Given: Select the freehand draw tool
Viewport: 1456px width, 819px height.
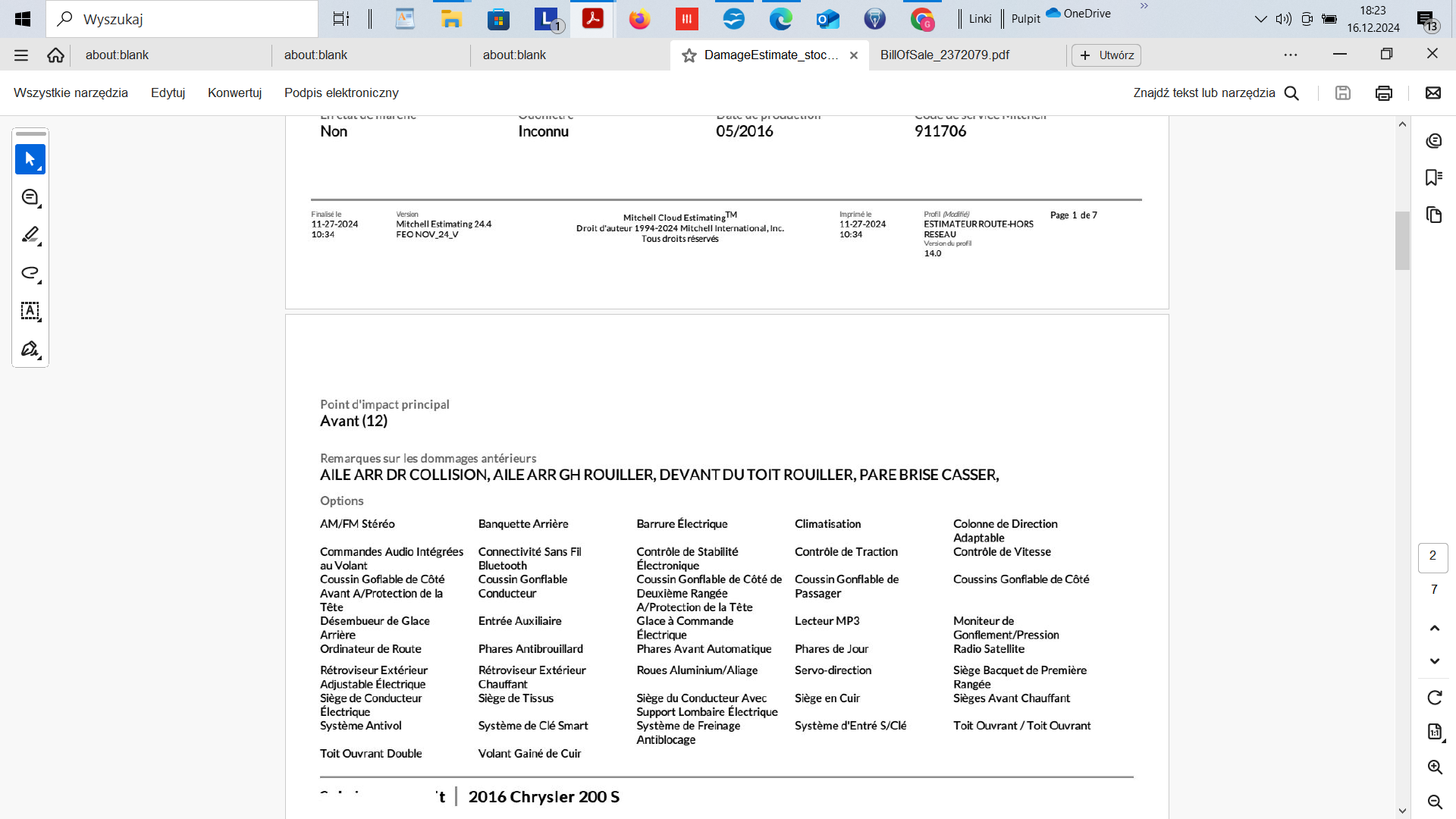Looking at the screenshot, I should coord(30,273).
